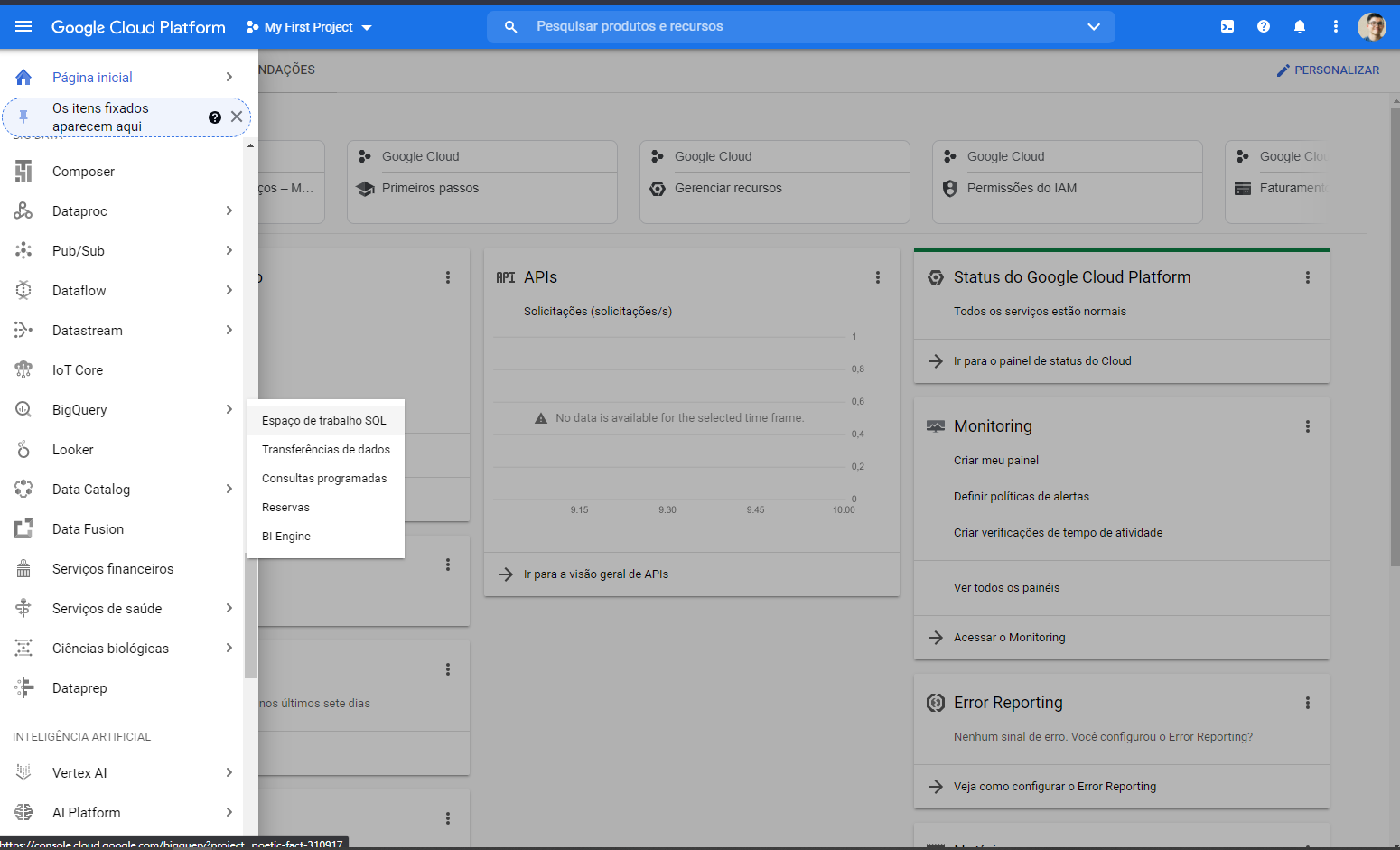The height and width of the screenshot is (850, 1400).
Task: Expand Serviços de saúde submenu chevron
Action: point(229,608)
